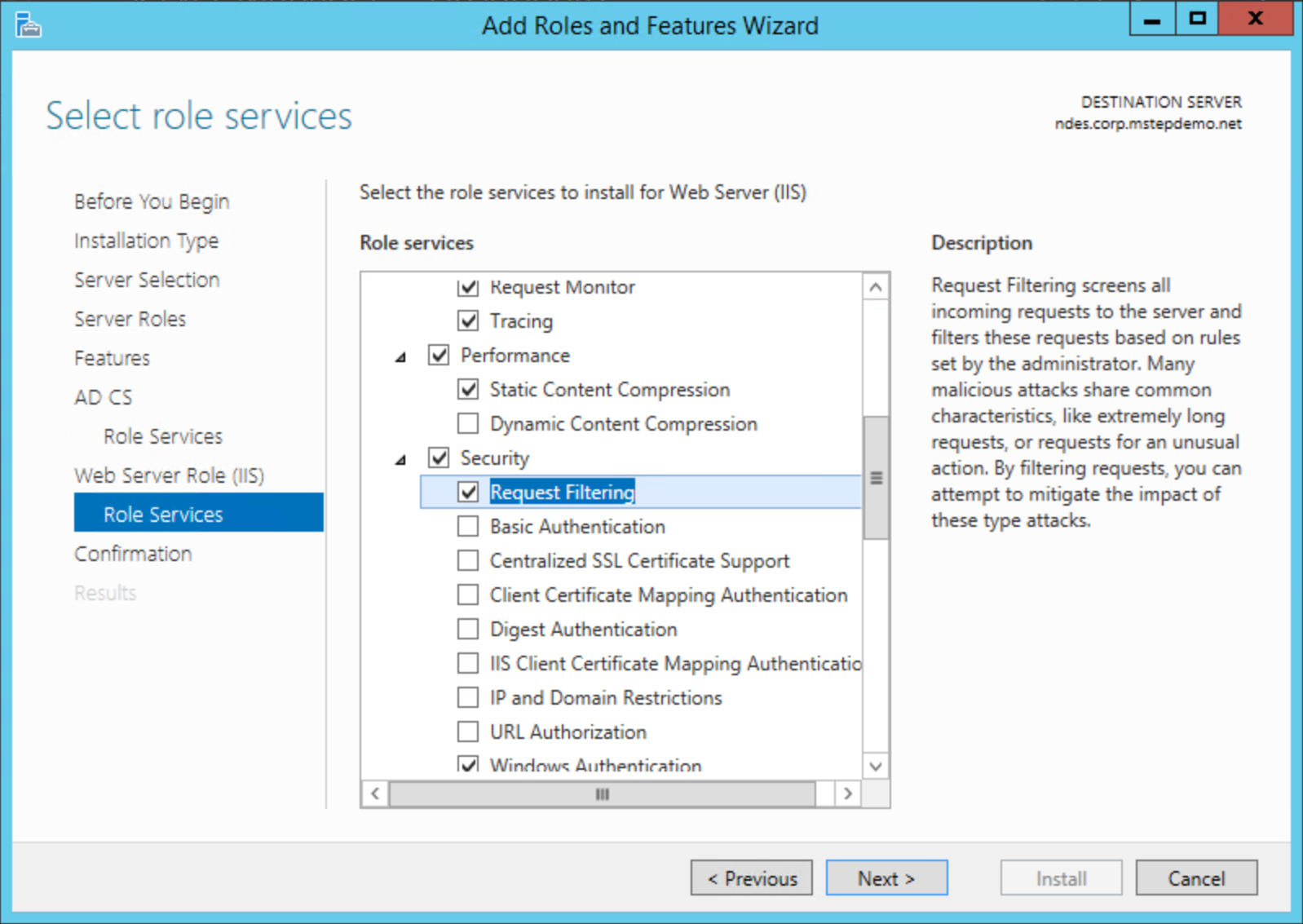Enable Client Certificate Mapping Authentication checkbox
The height and width of the screenshot is (924, 1303).
pyautogui.click(x=468, y=595)
